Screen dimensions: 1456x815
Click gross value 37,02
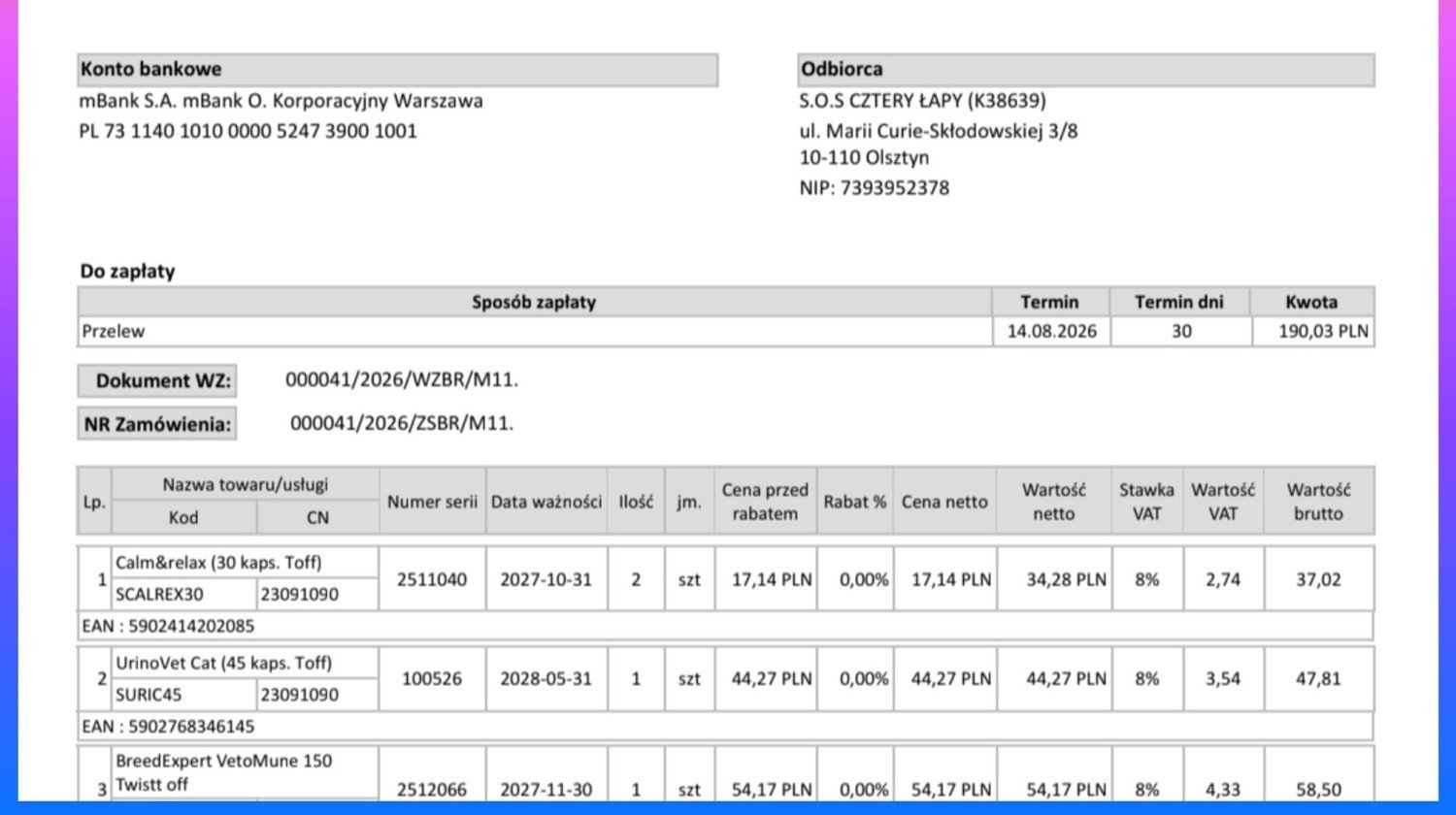pyautogui.click(x=1318, y=579)
